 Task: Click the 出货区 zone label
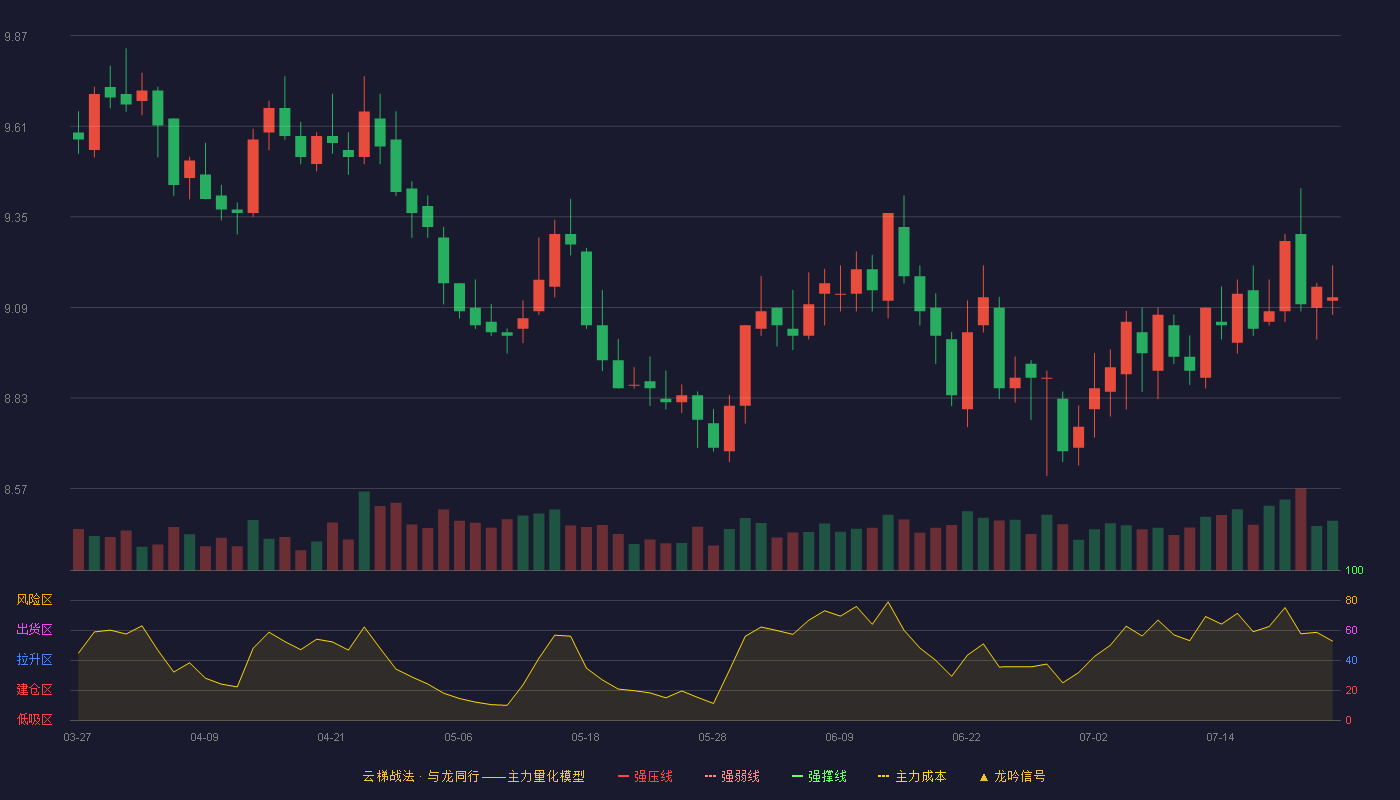pos(34,630)
